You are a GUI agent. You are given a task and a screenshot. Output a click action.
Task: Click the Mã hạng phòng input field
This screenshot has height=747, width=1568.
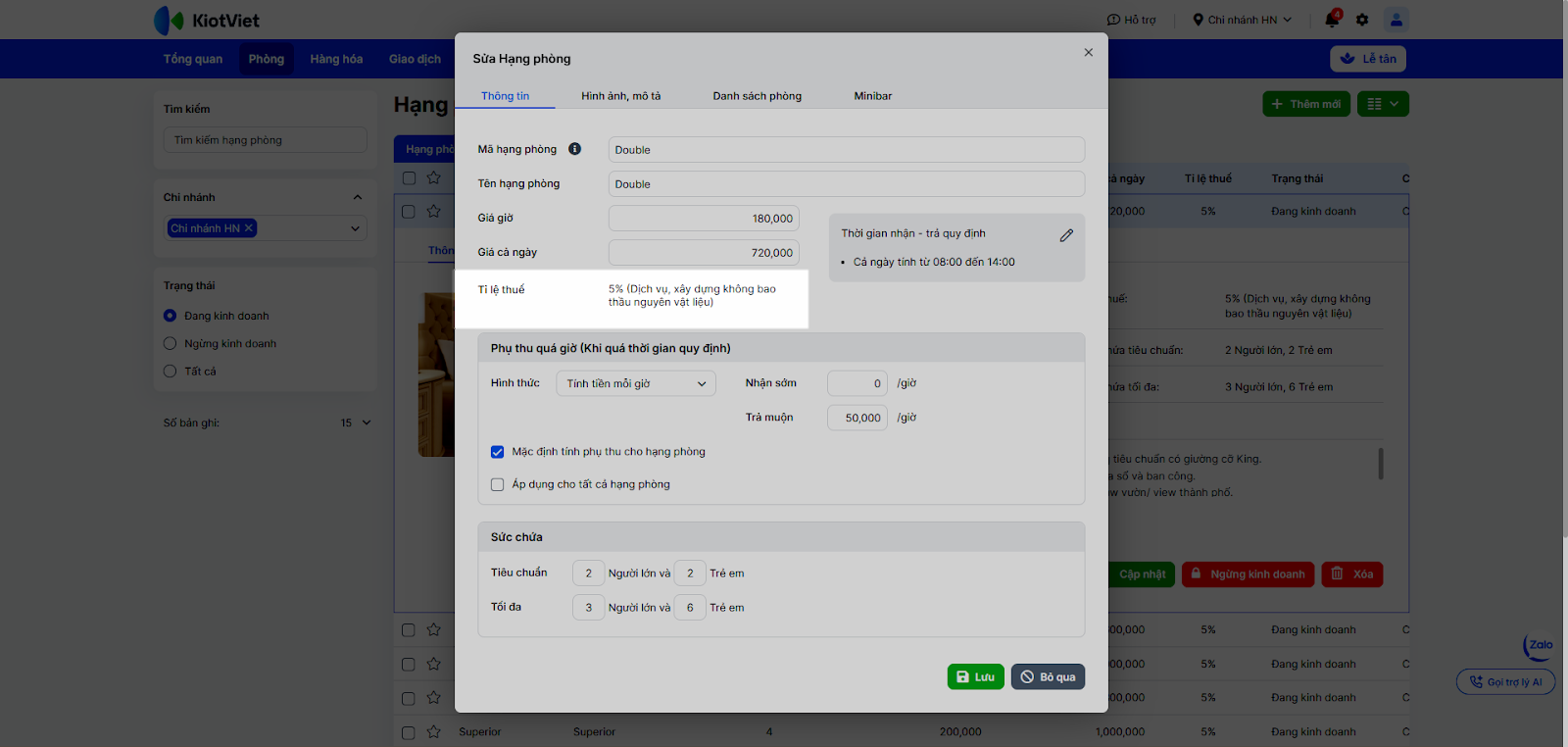click(x=847, y=150)
